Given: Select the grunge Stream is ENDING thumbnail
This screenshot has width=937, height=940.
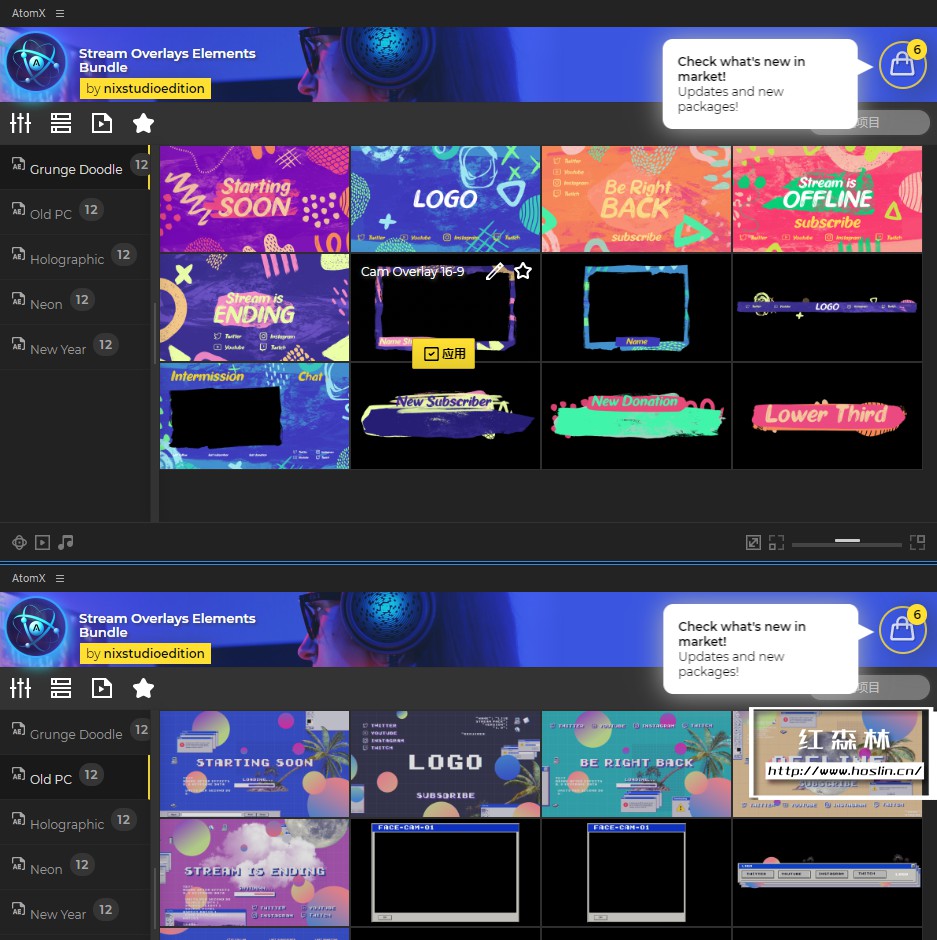Looking at the screenshot, I should 254,308.
